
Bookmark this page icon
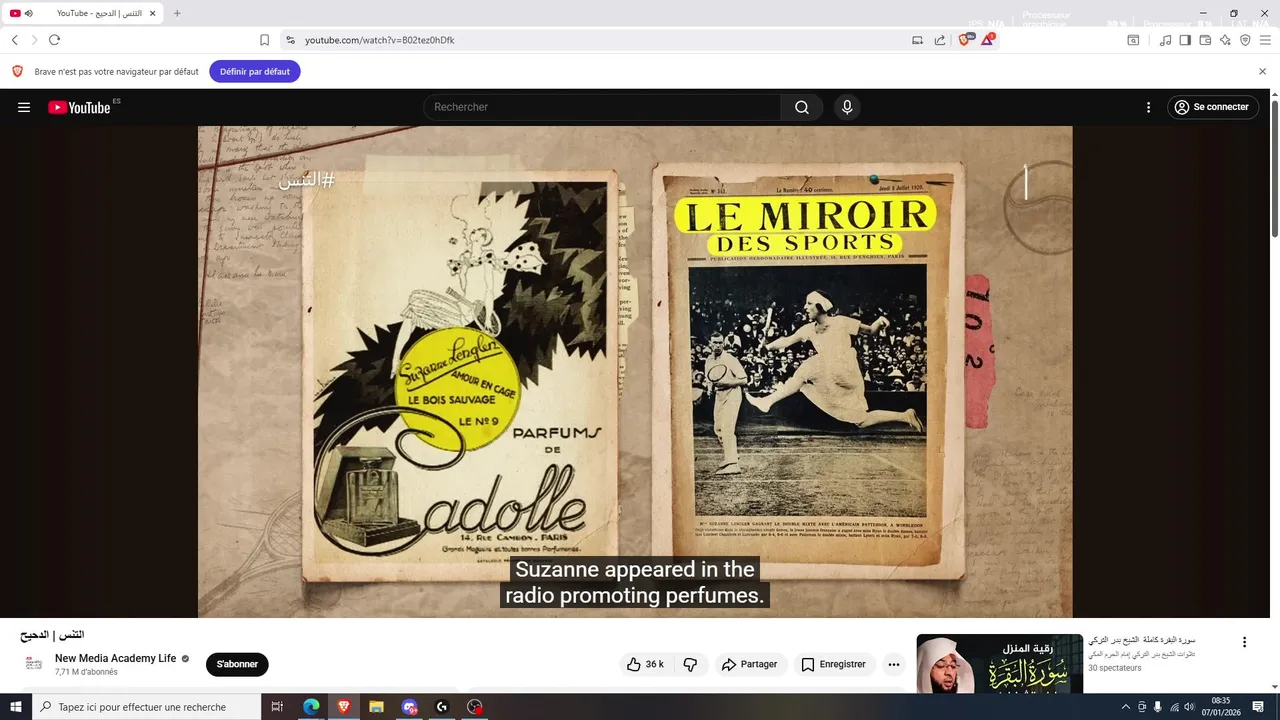click(264, 40)
